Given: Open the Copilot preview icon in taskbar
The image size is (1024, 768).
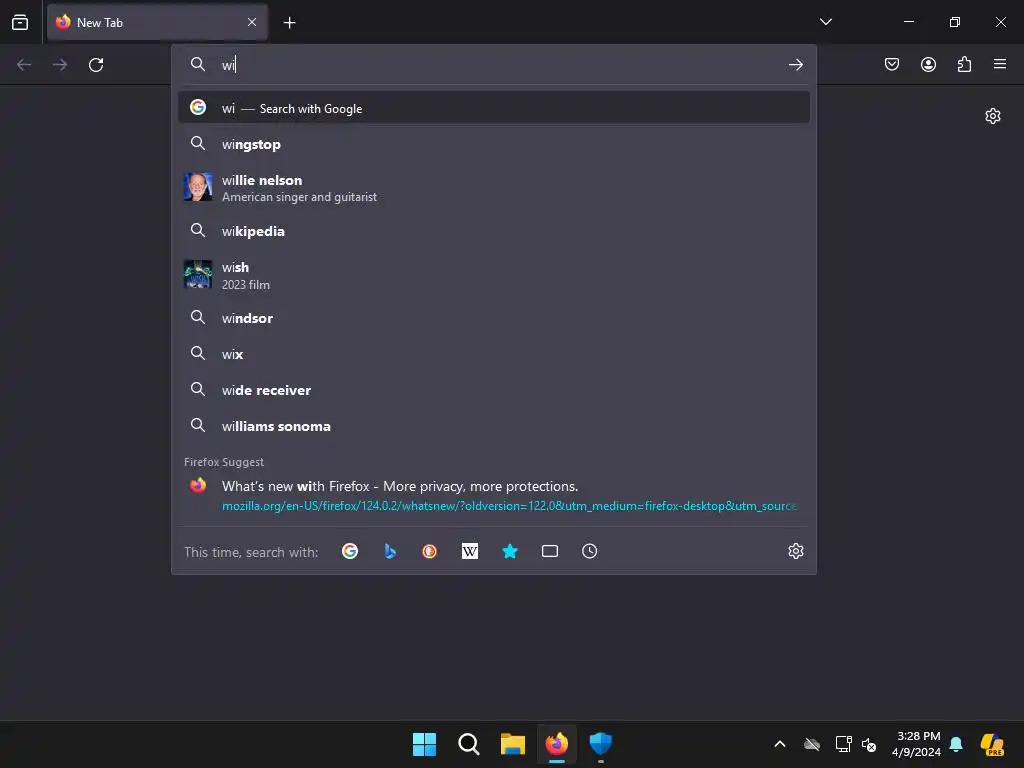Looking at the screenshot, I should click(x=993, y=744).
